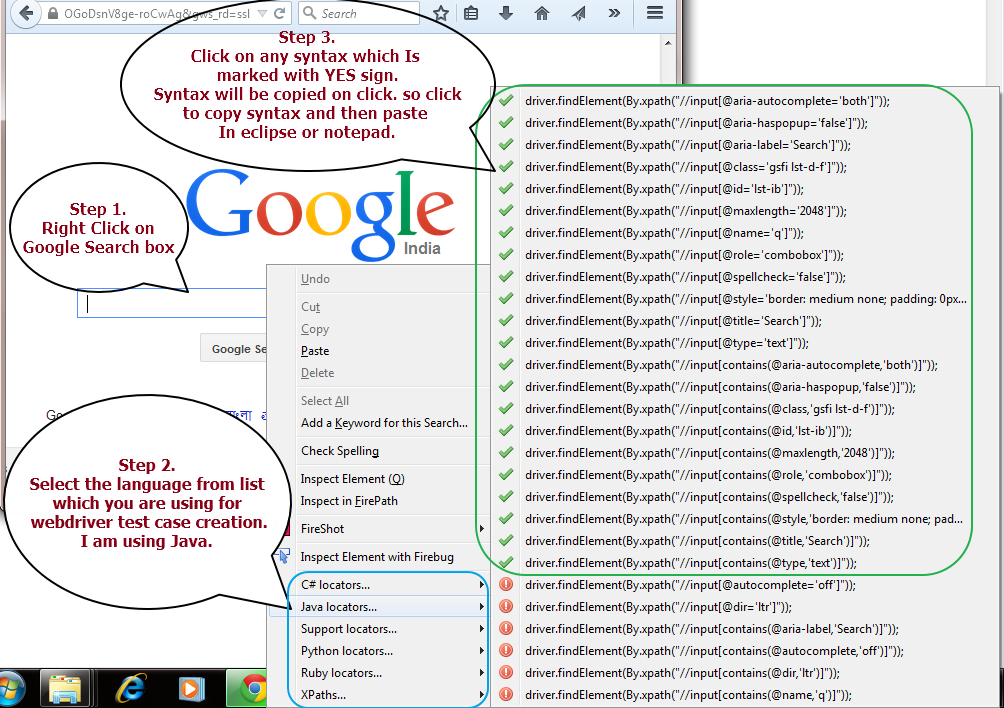Open Google Chrome from the taskbar

point(247,689)
